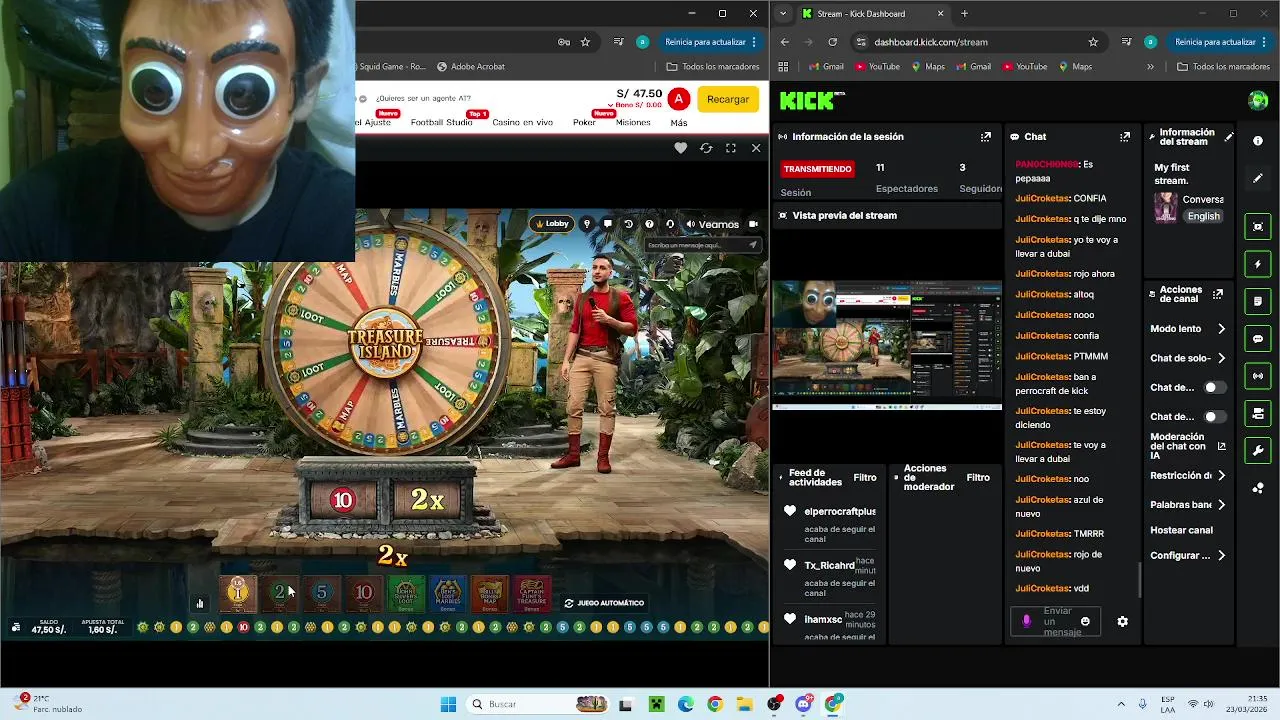Open the Más menu item
Image resolution: width=1280 pixels, height=720 pixels.
point(679,122)
